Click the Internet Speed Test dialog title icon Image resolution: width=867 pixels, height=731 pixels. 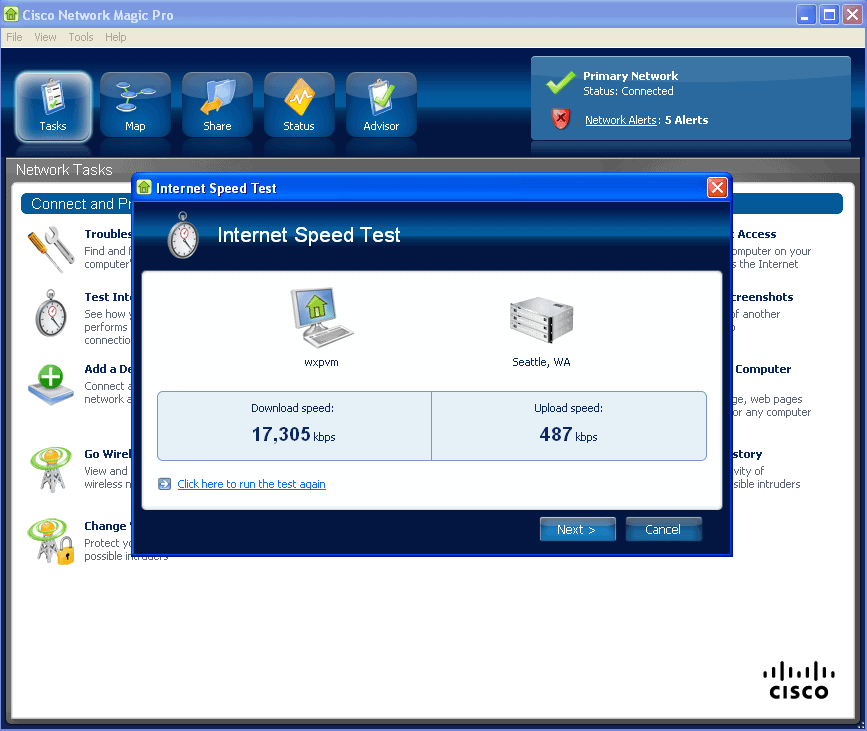(144, 187)
